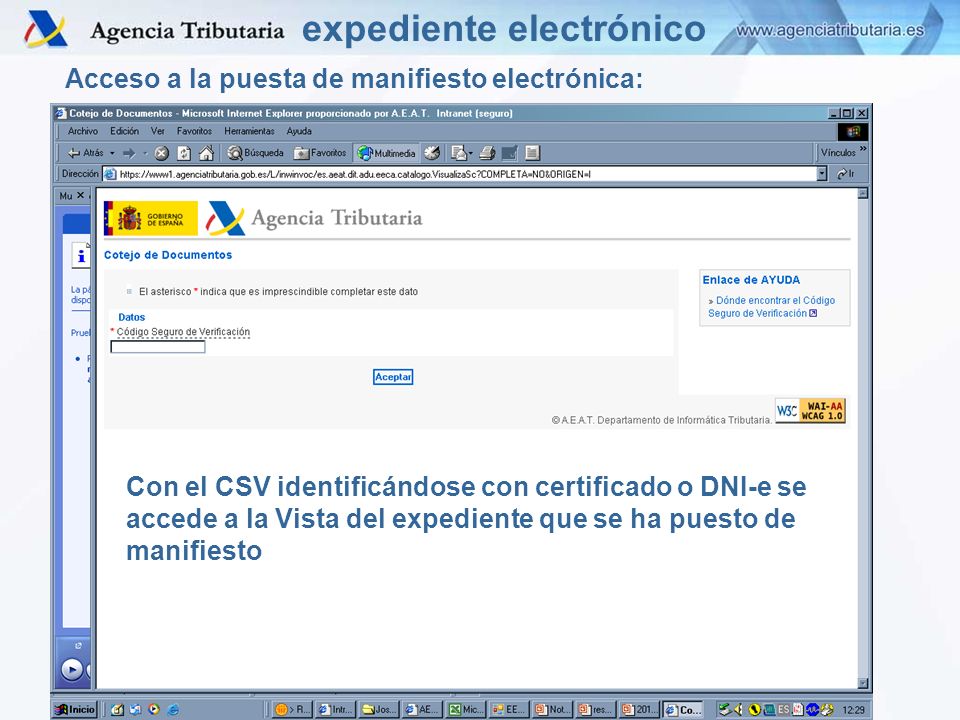
Task: Click the ES language tray indicator
Action: pos(784,710)
